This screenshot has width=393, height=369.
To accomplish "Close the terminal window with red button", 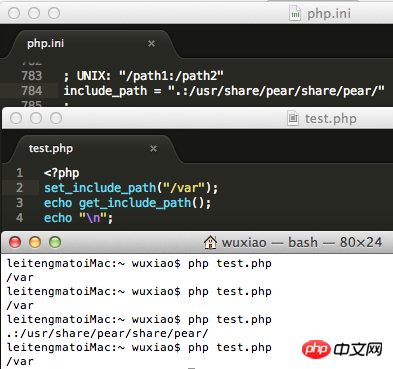I will [15, 242].
